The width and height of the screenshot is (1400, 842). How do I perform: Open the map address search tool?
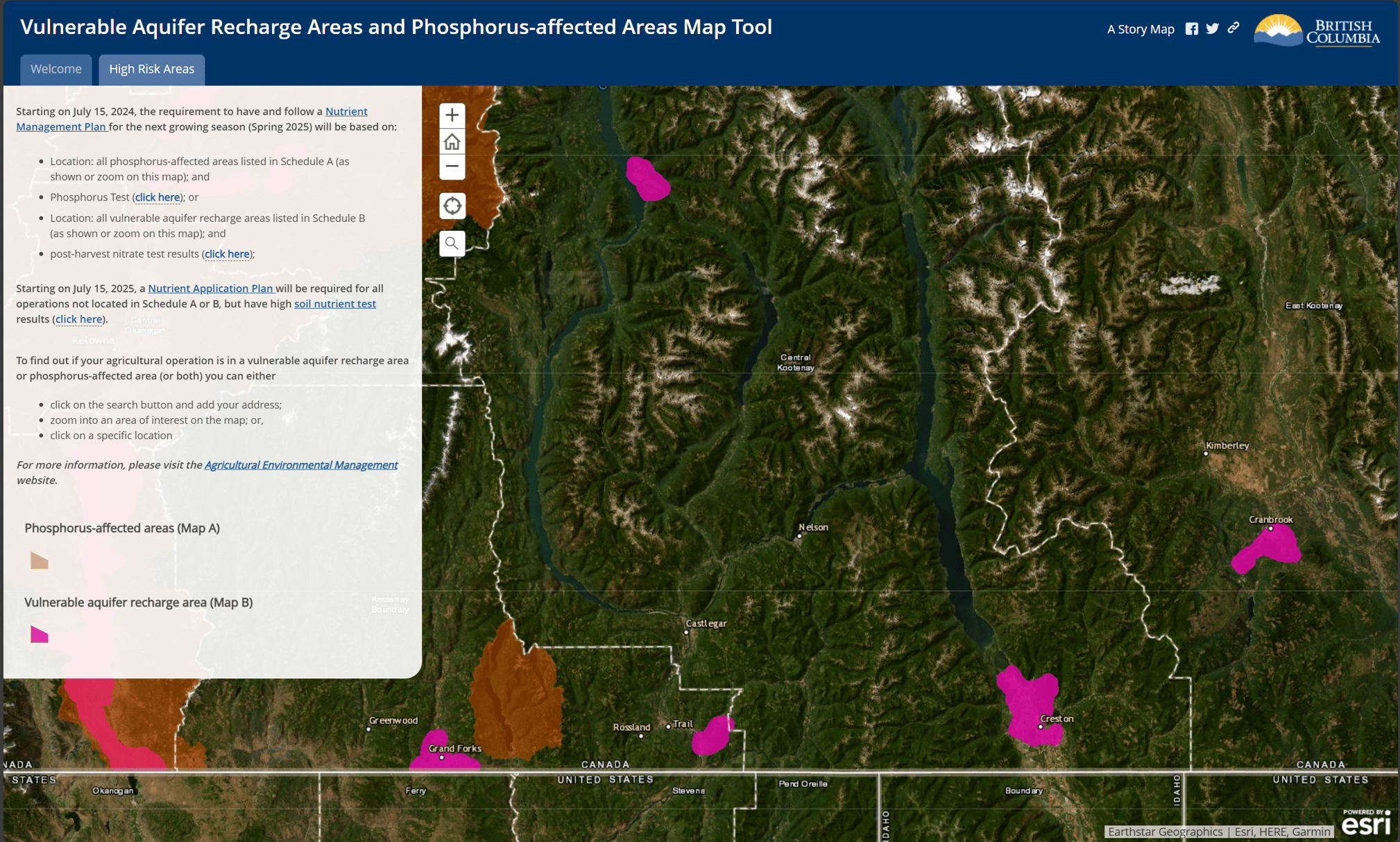coord(452,243)
